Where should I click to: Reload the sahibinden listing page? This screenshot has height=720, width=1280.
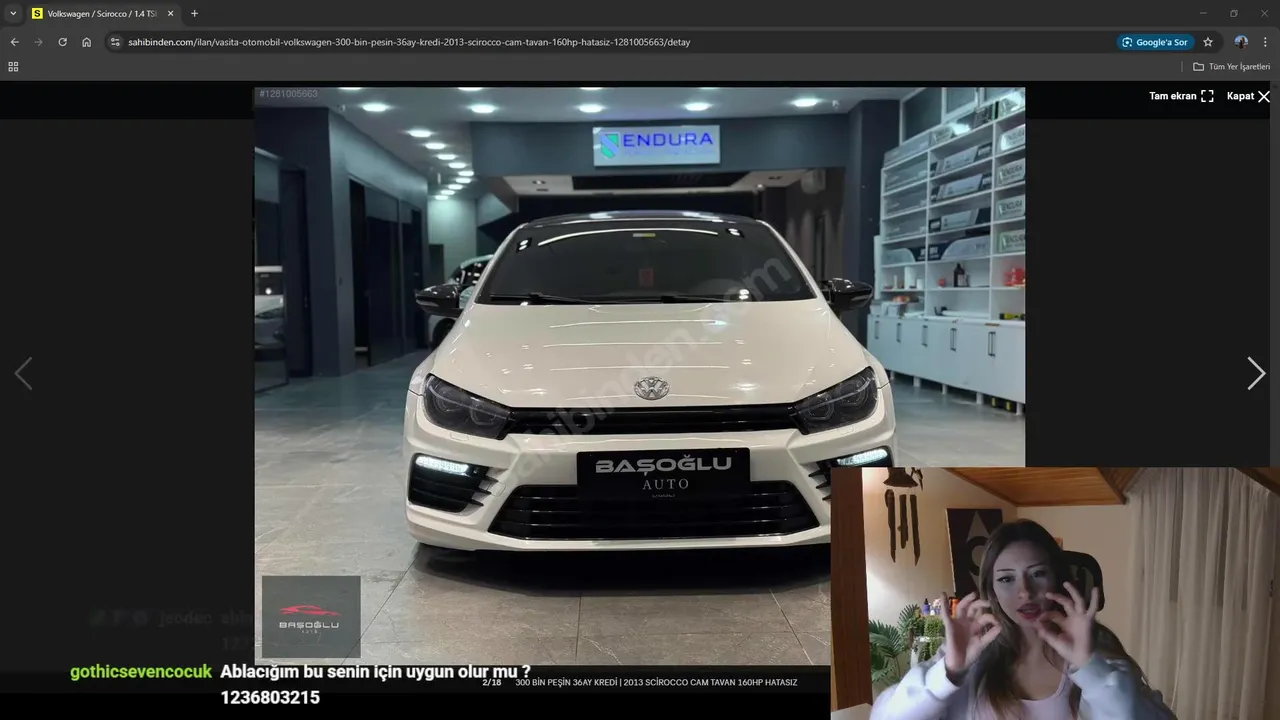pyautogui.click(x=62, y=42)
